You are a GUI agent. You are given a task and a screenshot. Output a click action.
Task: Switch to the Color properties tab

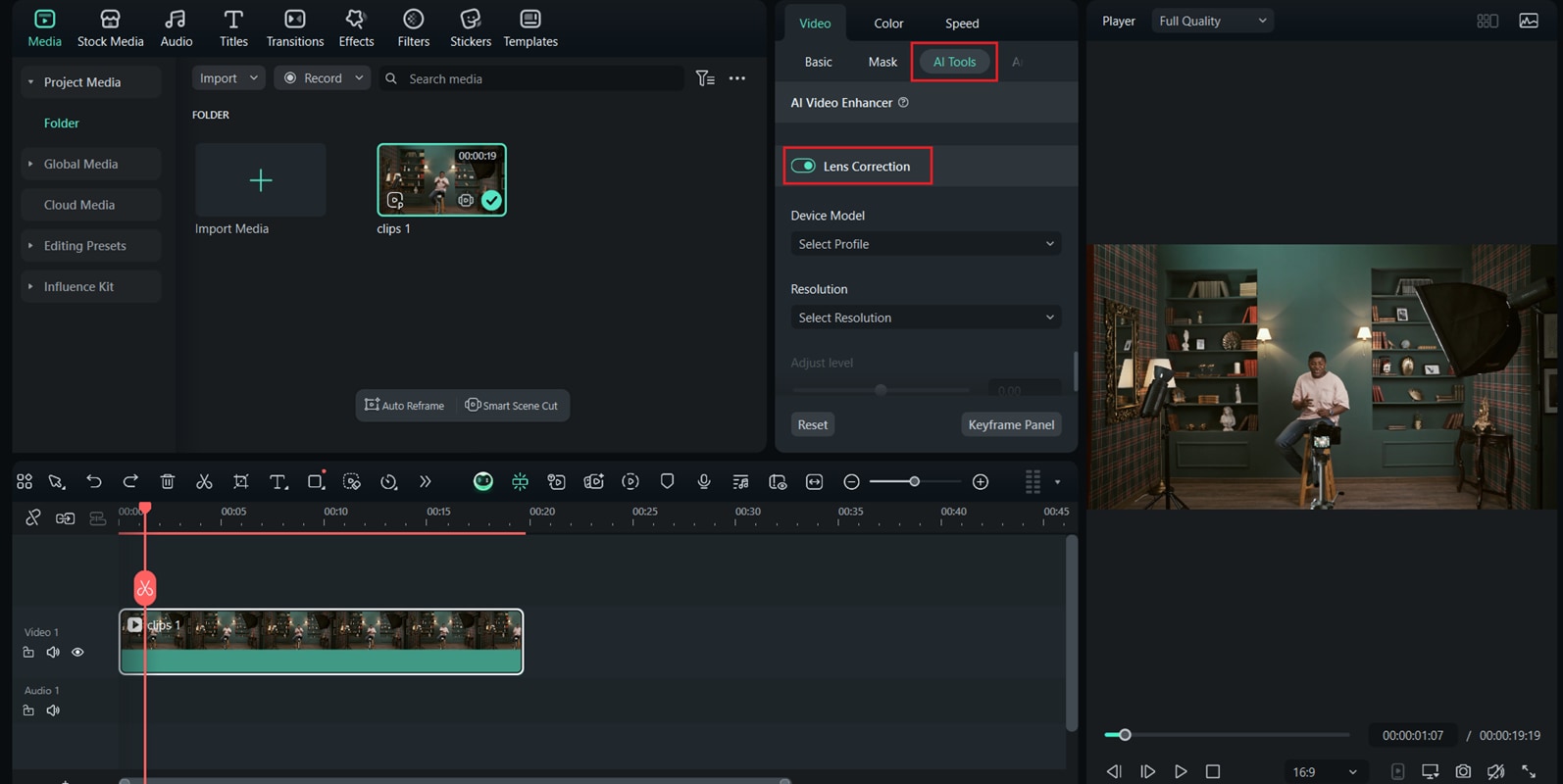pyautogui.click(x=888, y=23)
